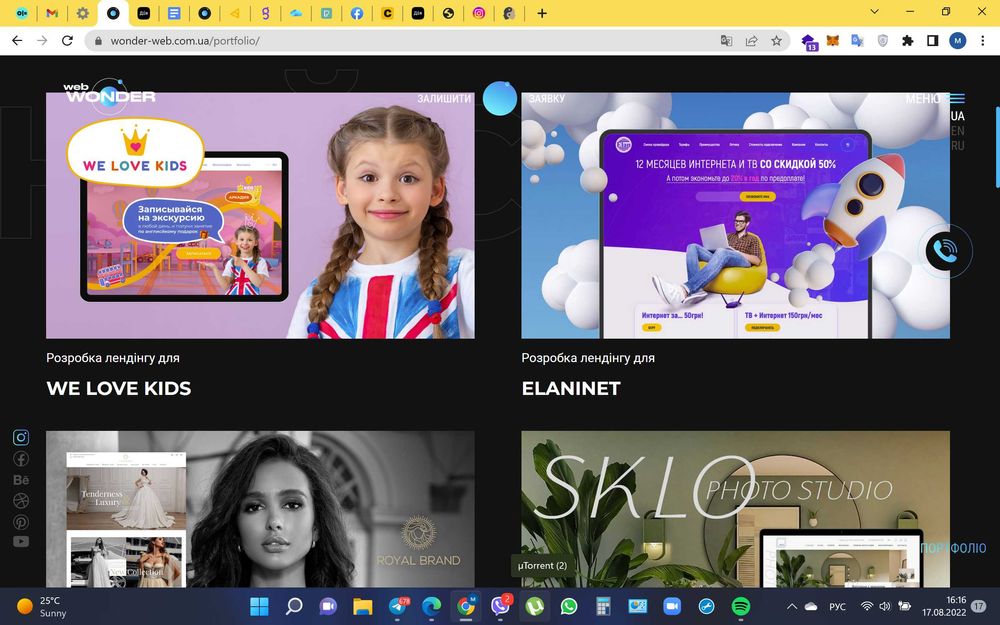Image resolution: width=1000 pixels, height=625 pixels.
Task: Open a new browser tab
Action: tap(541, 13)
